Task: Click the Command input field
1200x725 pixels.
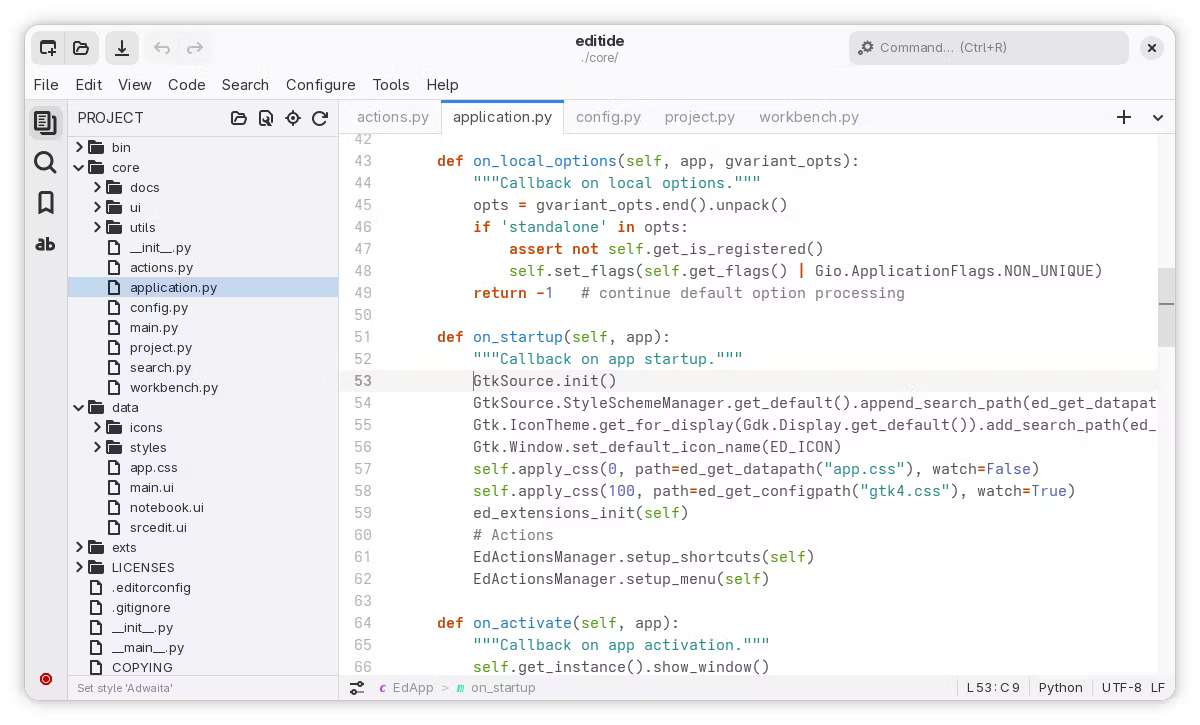Action: tap(989, 47)
